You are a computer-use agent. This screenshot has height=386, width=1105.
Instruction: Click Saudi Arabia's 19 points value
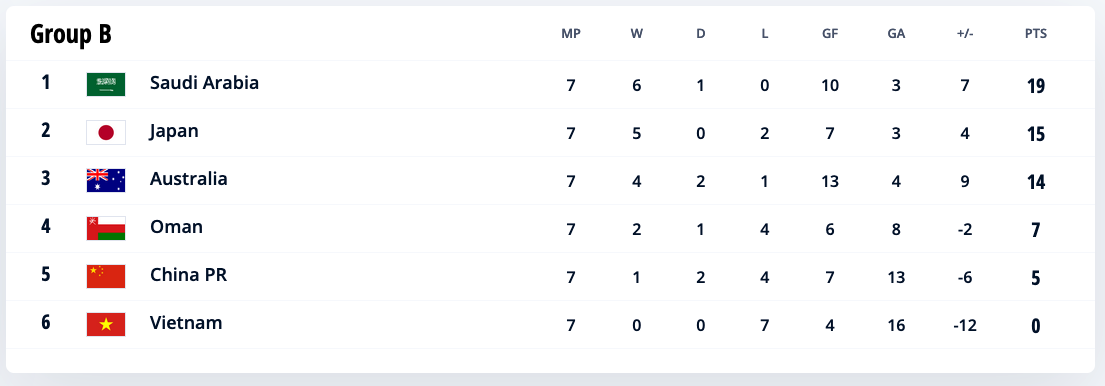tap(1036, 86)
